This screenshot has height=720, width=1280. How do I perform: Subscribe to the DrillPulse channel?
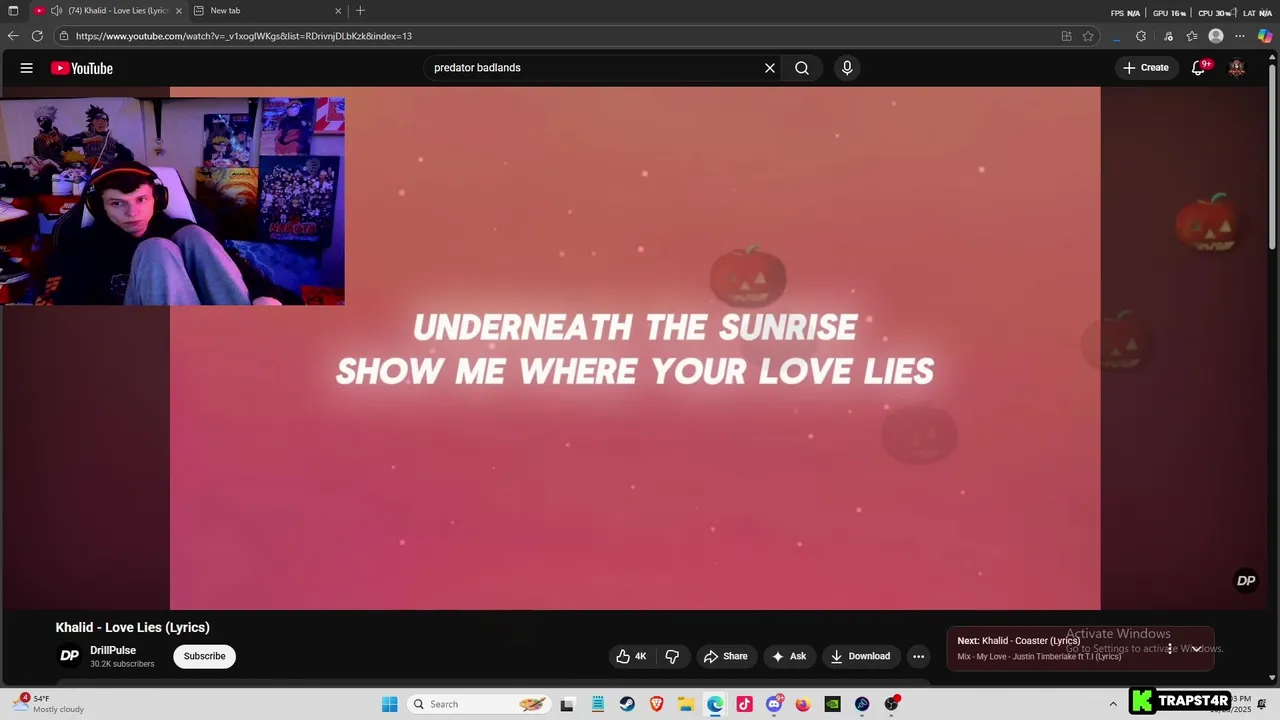tap(204, 656)
